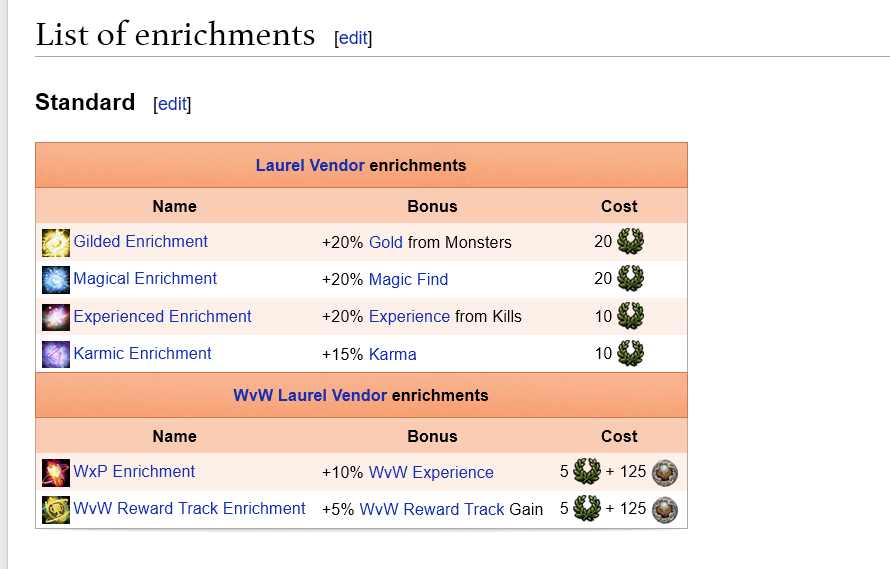Follow the WvW Experience link
890x569 pixels.
click(431, 472)
